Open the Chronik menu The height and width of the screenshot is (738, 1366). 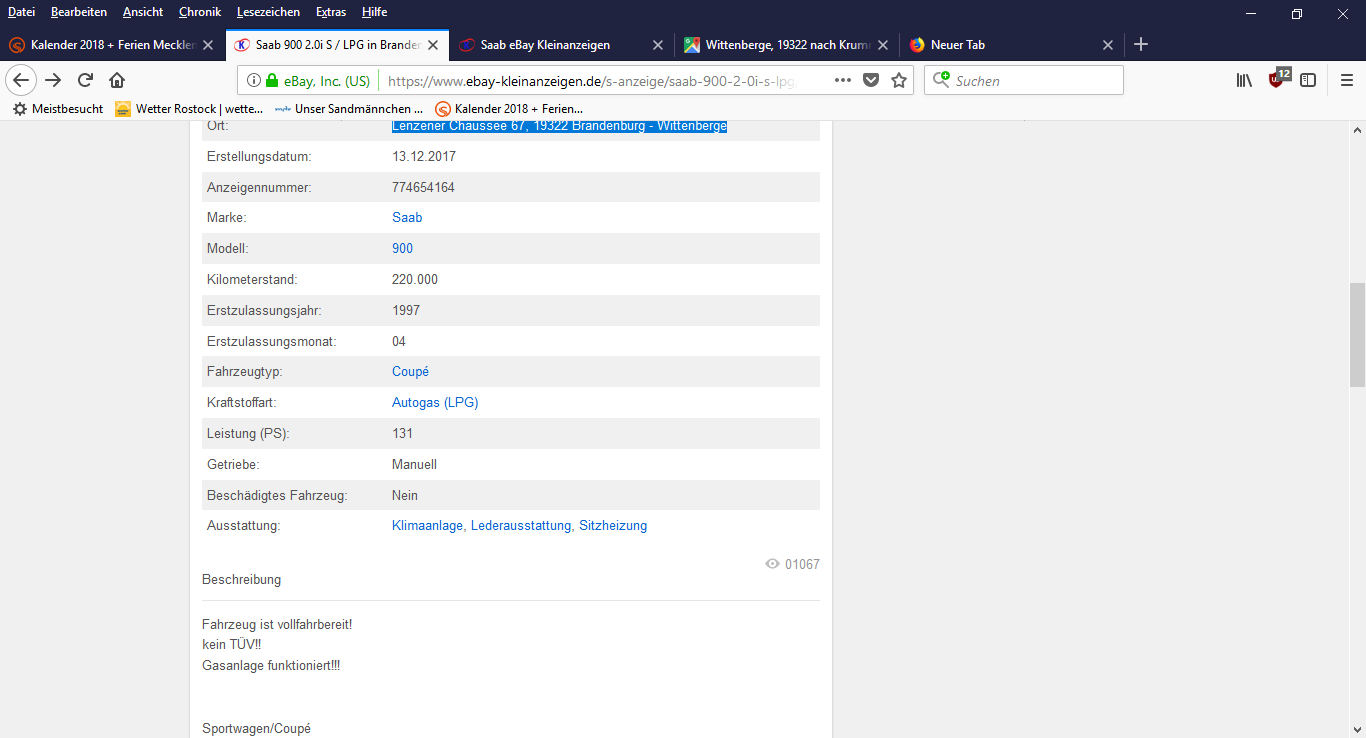click(x=200, y=12)
